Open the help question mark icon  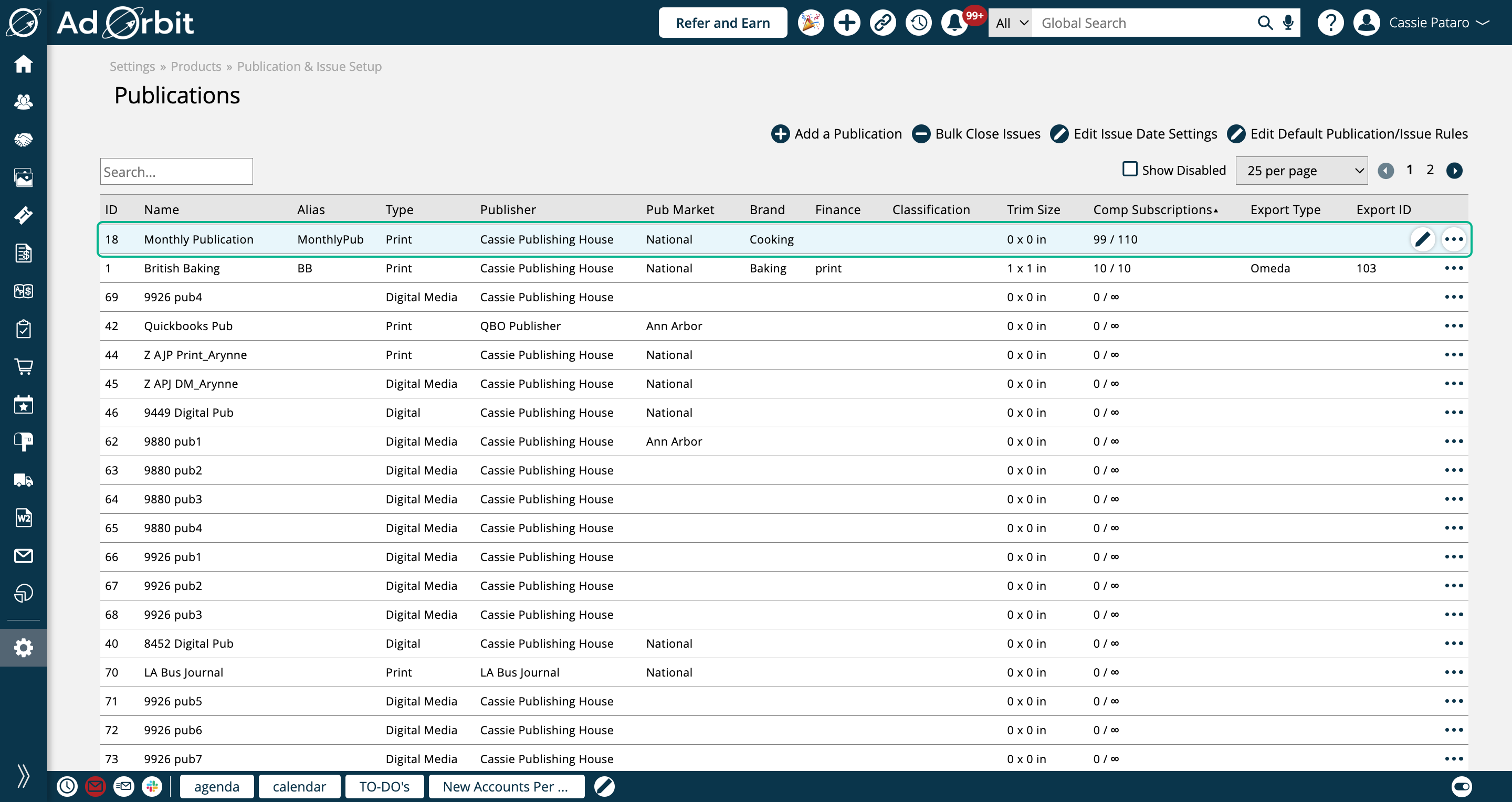pyautogui.click(x=1331, y=23)
